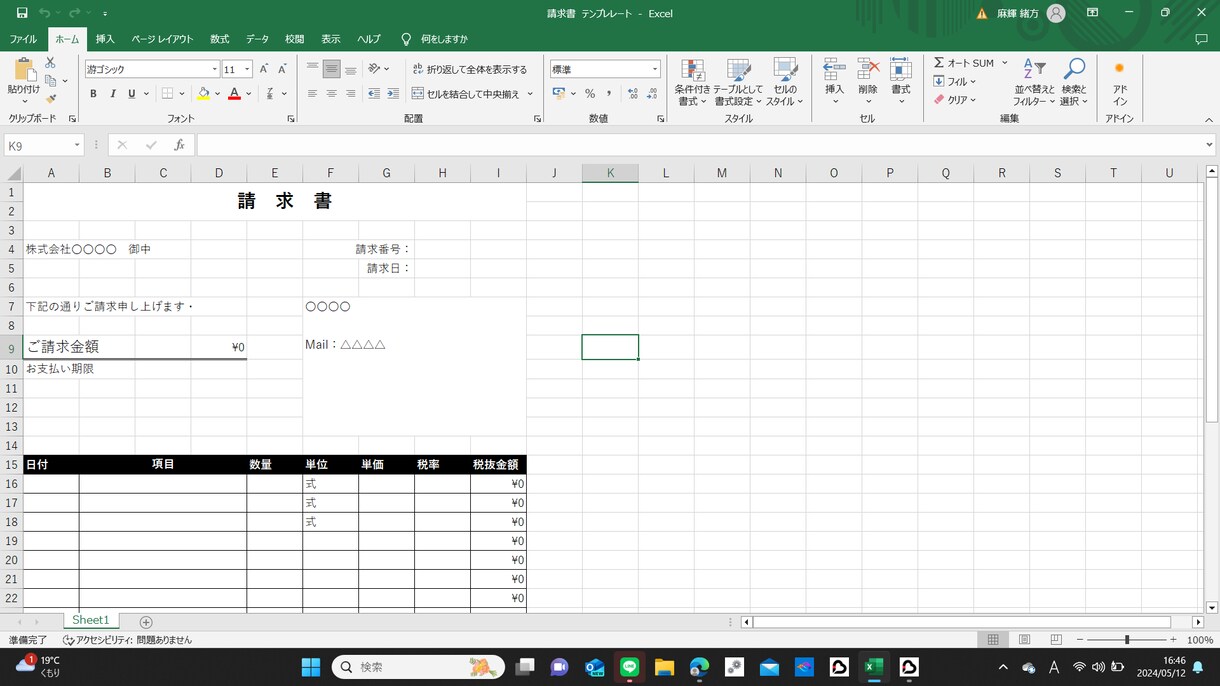This screenshot has width=1220, height=686.
Task: Click Cell Styles (セルのスタイル) button
Action: click(785, 82)
